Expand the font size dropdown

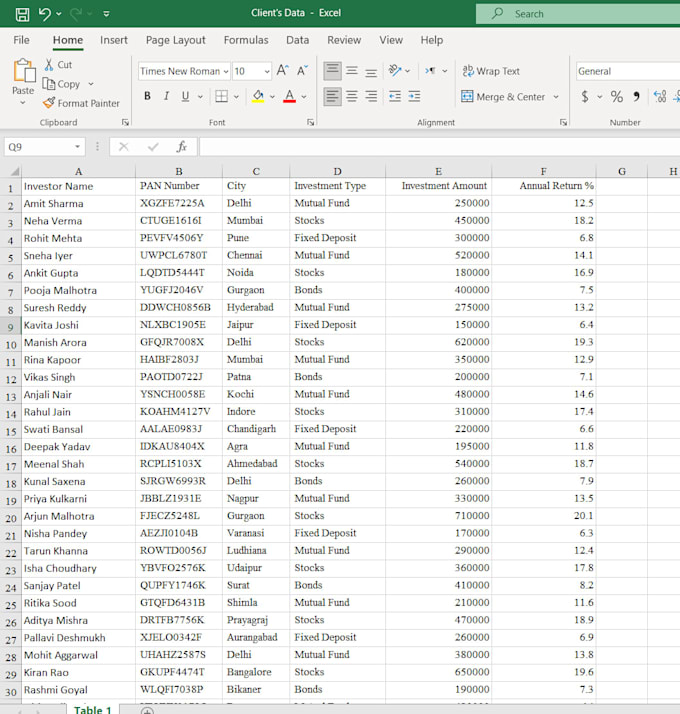[267, 71]
